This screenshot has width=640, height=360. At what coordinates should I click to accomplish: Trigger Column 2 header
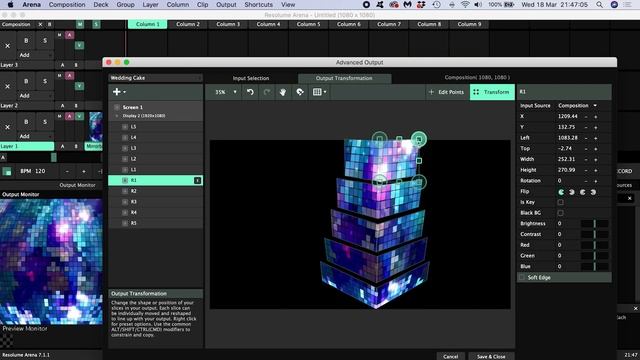tap(188, 24)
